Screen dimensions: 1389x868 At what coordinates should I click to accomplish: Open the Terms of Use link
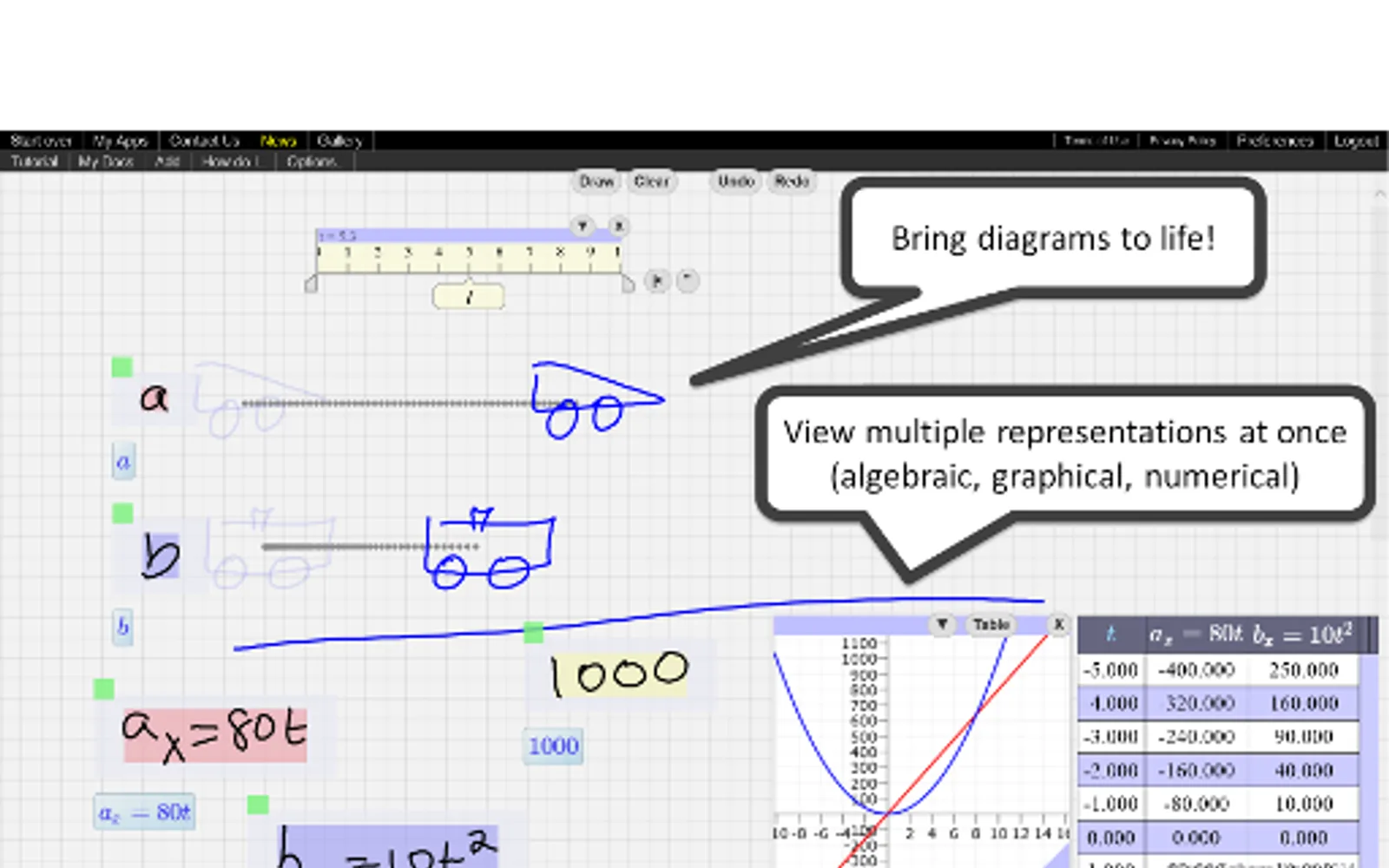[x=1096, y=141]
